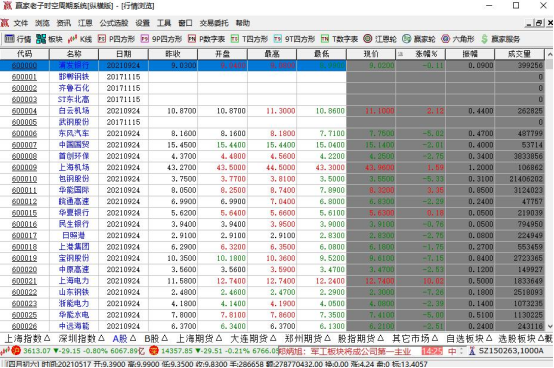Sort by the 振幅 column header
This screenshot has width=554, height=368.
coord(470,54)
